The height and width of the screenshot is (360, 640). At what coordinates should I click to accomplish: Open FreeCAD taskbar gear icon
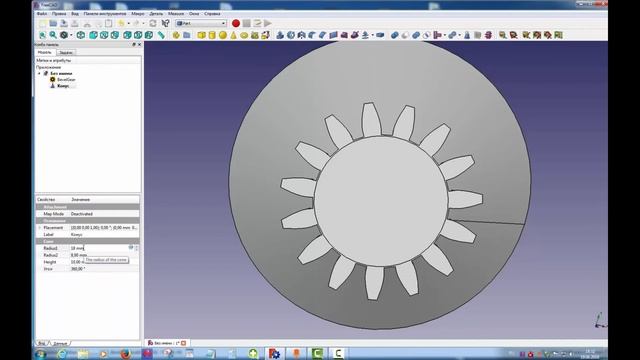click(274, 353)
